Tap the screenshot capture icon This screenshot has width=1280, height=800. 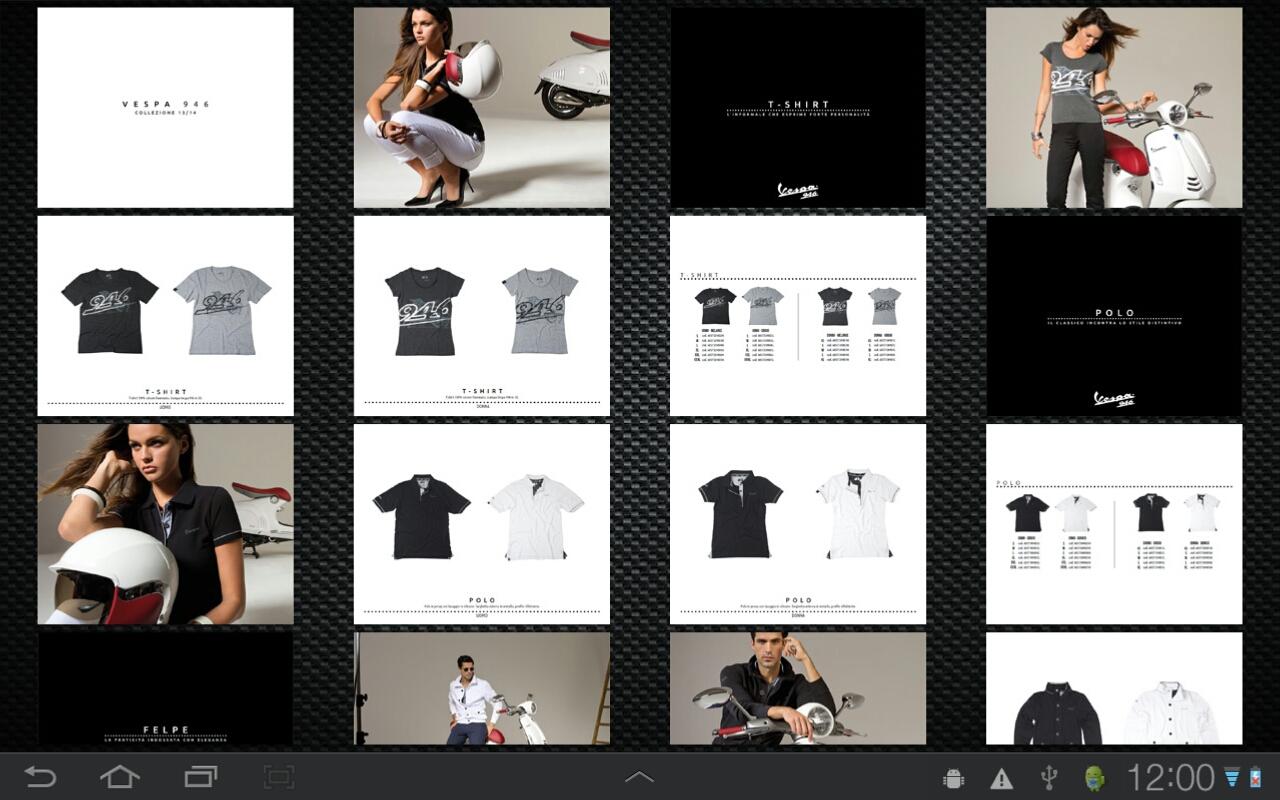[x=279, y=777]
